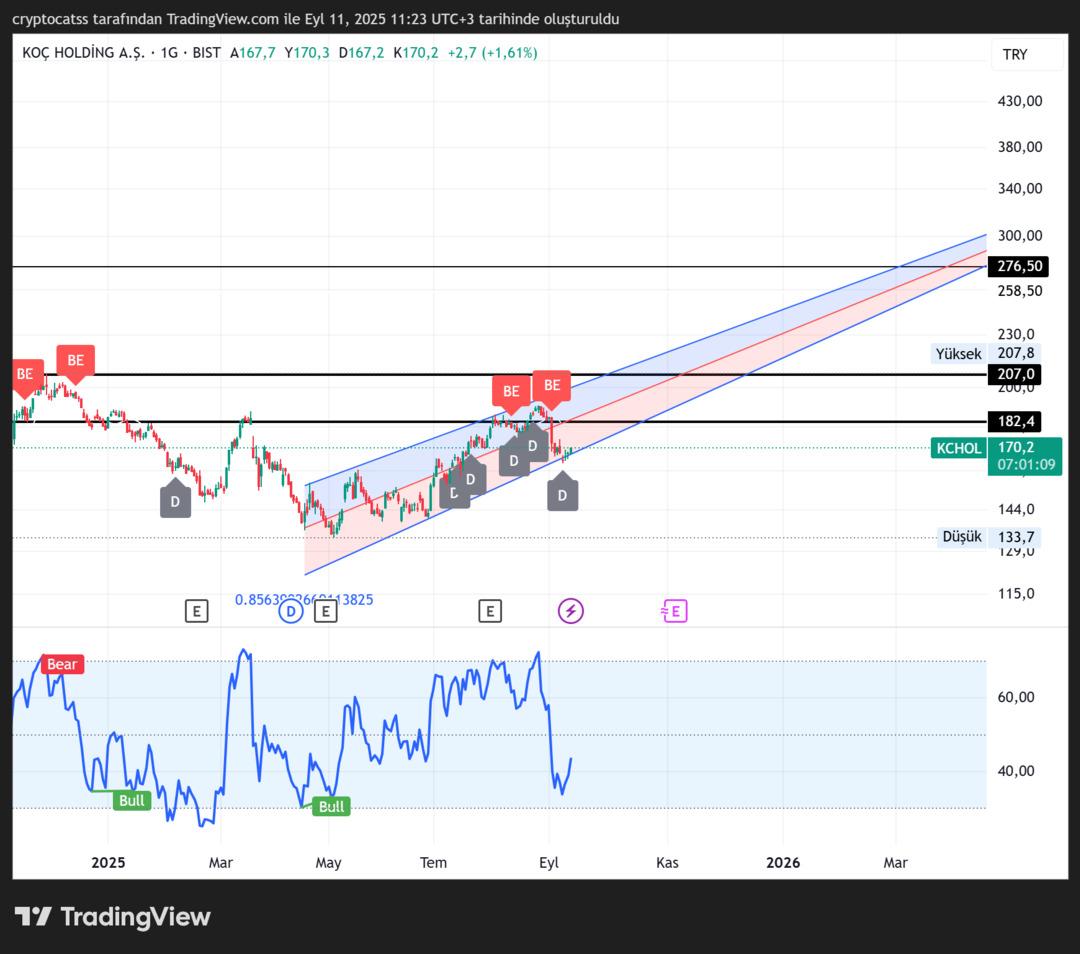Click the first green Bull label

coord(132,800)
